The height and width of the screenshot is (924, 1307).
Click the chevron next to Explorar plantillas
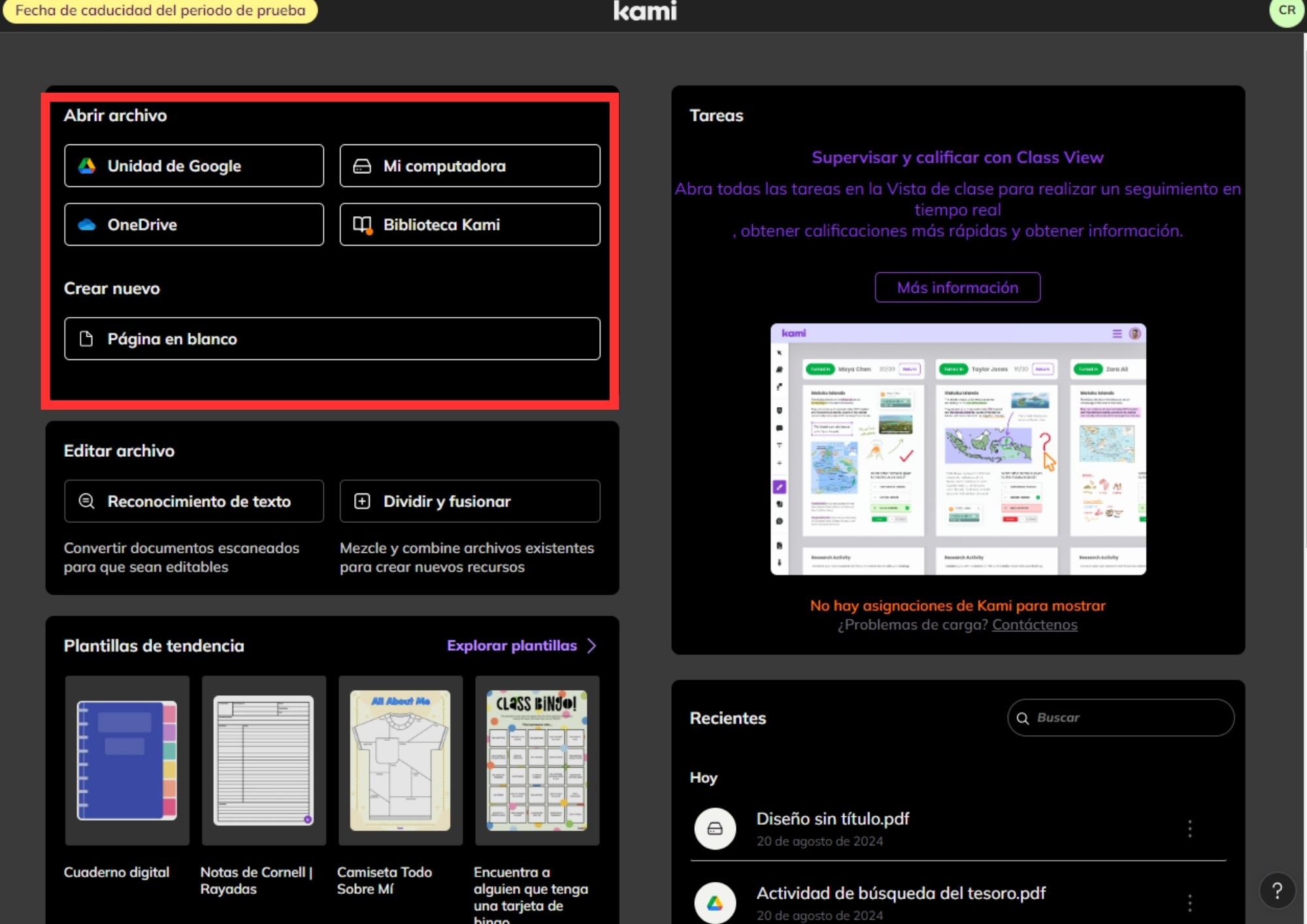click(592, 646)
